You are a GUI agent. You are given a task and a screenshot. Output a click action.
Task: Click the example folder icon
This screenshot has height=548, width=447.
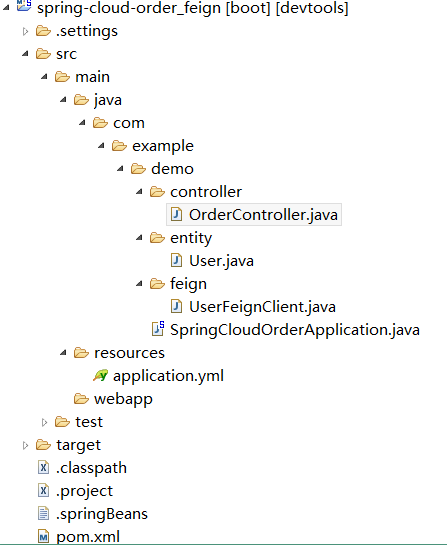click(120, 146)
